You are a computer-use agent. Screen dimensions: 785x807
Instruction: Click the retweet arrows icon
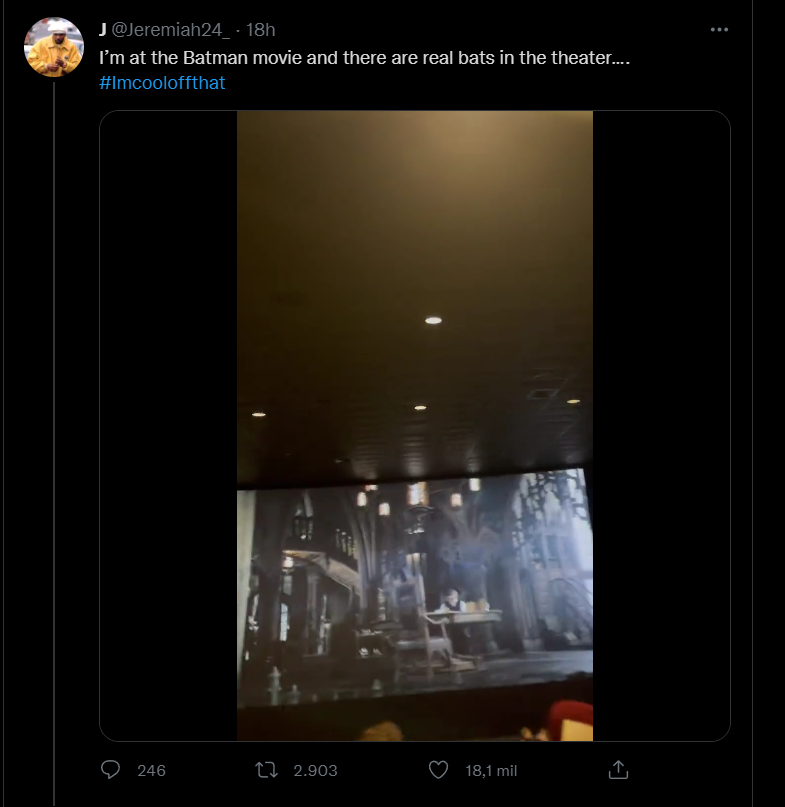tap(266, 770)
